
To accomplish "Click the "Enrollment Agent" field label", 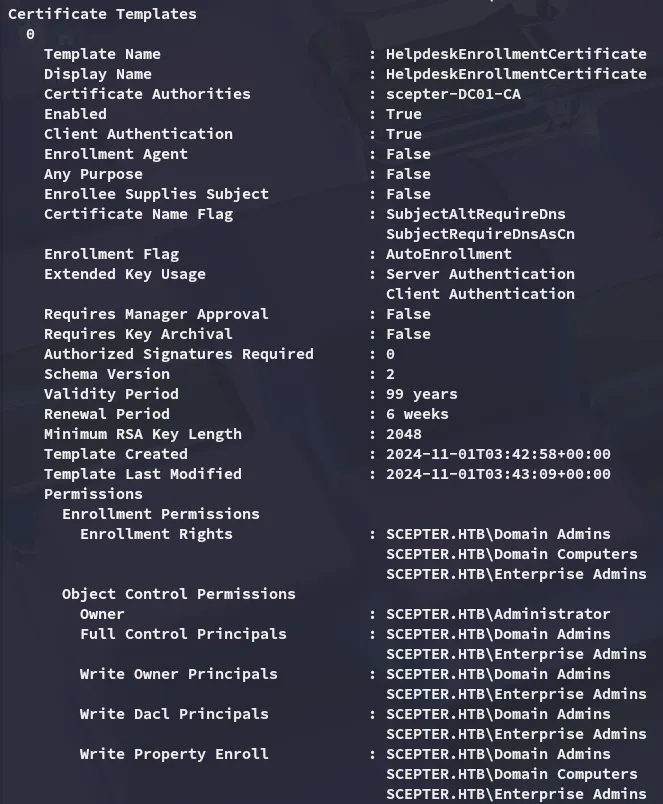I will pos(115,154).
